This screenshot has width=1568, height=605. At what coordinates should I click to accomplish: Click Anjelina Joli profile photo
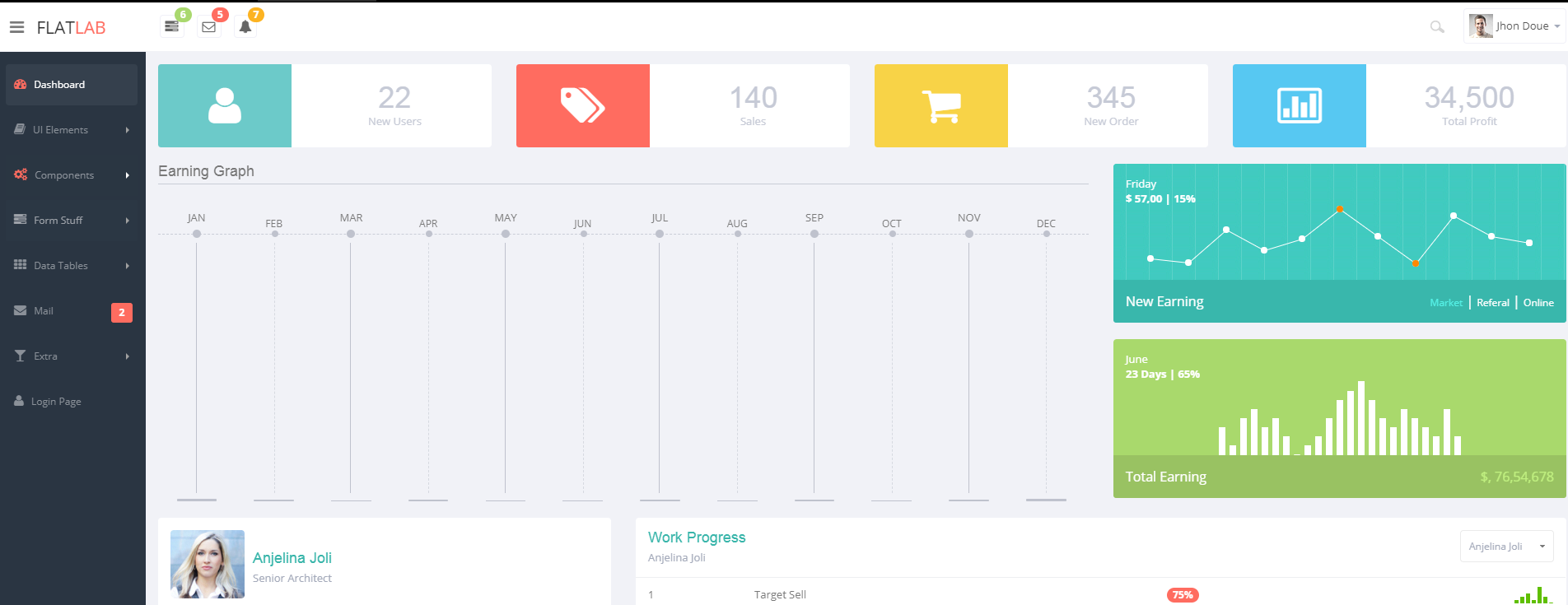(x=208, y=564)
